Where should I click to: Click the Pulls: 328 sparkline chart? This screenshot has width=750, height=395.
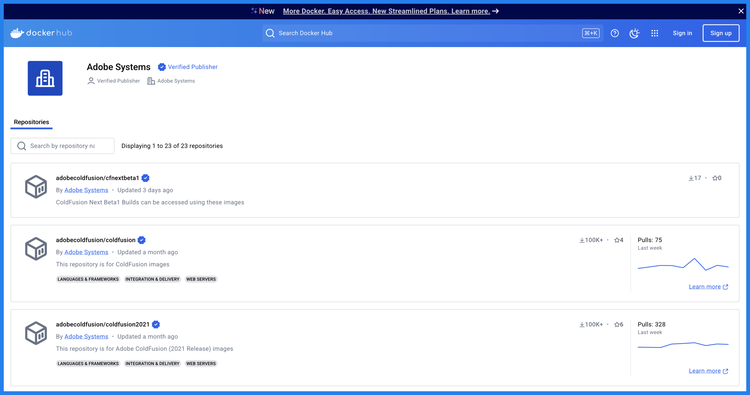[x=683, y=345]
